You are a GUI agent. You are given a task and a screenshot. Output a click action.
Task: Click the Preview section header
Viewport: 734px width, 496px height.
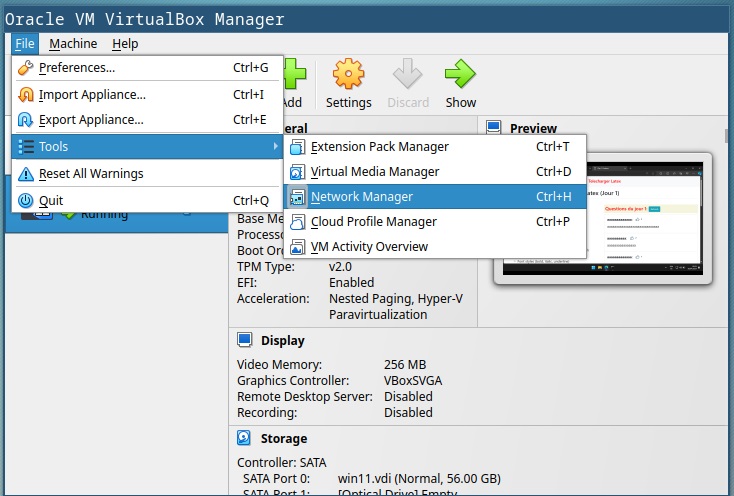point(533,128)
